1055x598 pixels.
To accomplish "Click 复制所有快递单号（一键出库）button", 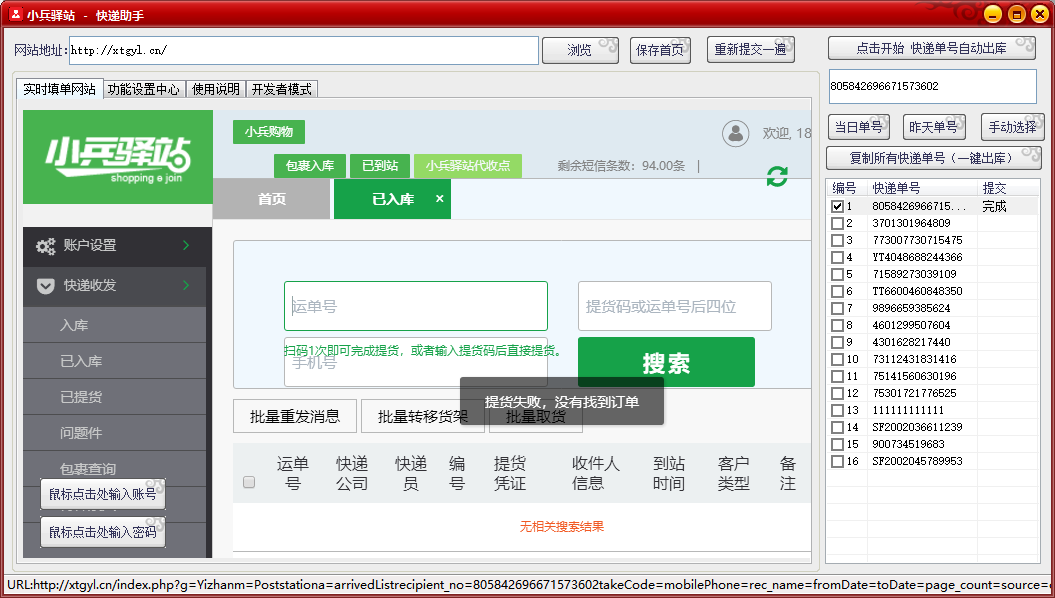I will (x=934, y=158).
